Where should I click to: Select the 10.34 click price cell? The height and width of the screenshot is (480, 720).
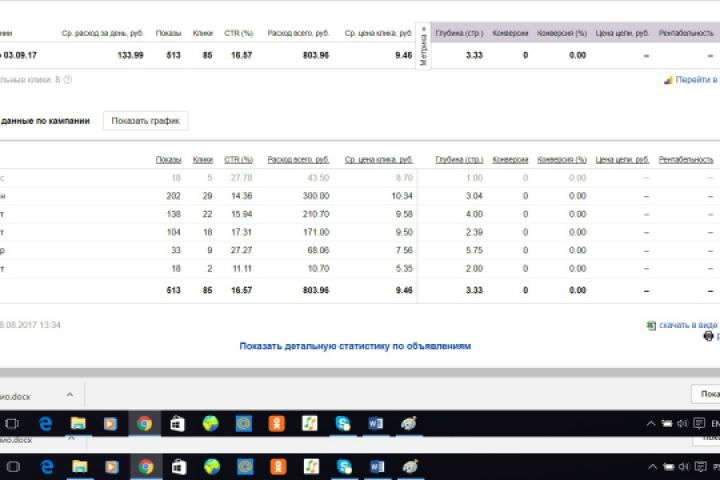(402, 196)
